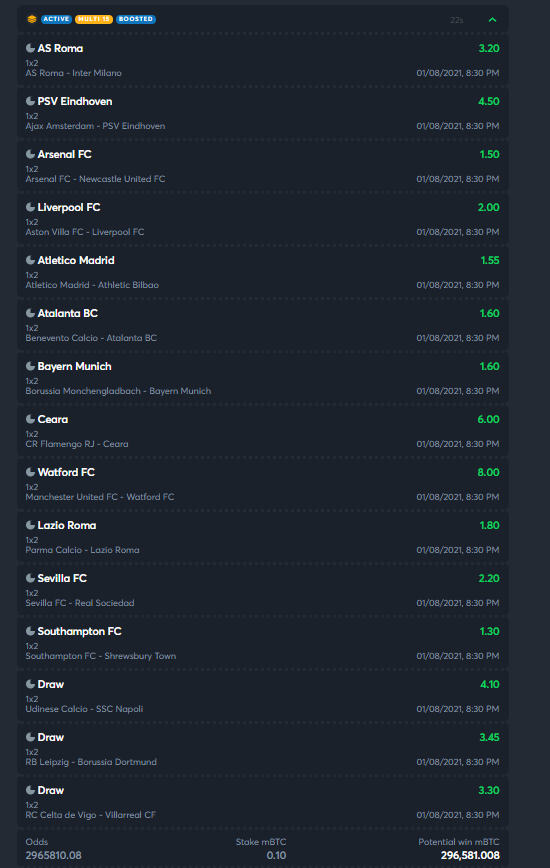Screen dimensions: 550x868
Task: Open the Udinese Calcio - SSC Napoli match
Action: coord(84,709)
